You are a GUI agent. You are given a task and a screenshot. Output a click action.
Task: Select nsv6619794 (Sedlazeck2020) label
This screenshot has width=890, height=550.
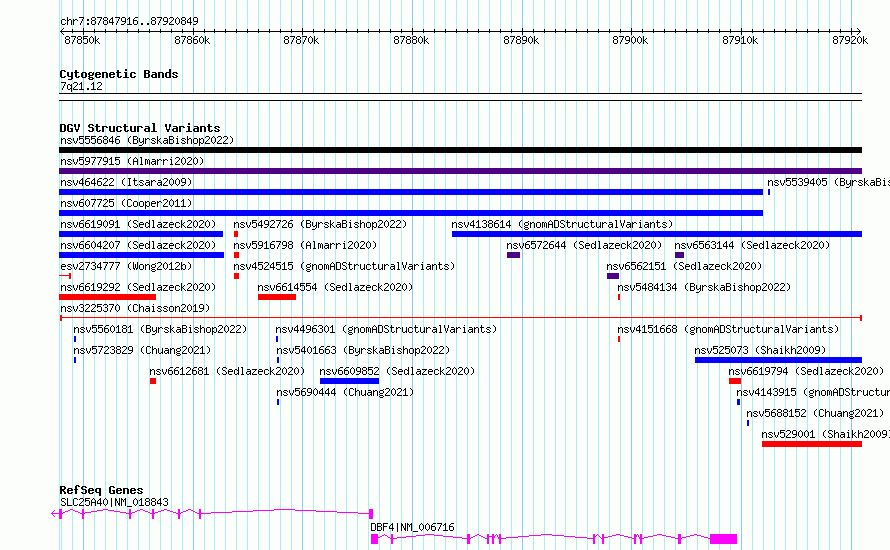pyautogui.click(x=806, y=371)
